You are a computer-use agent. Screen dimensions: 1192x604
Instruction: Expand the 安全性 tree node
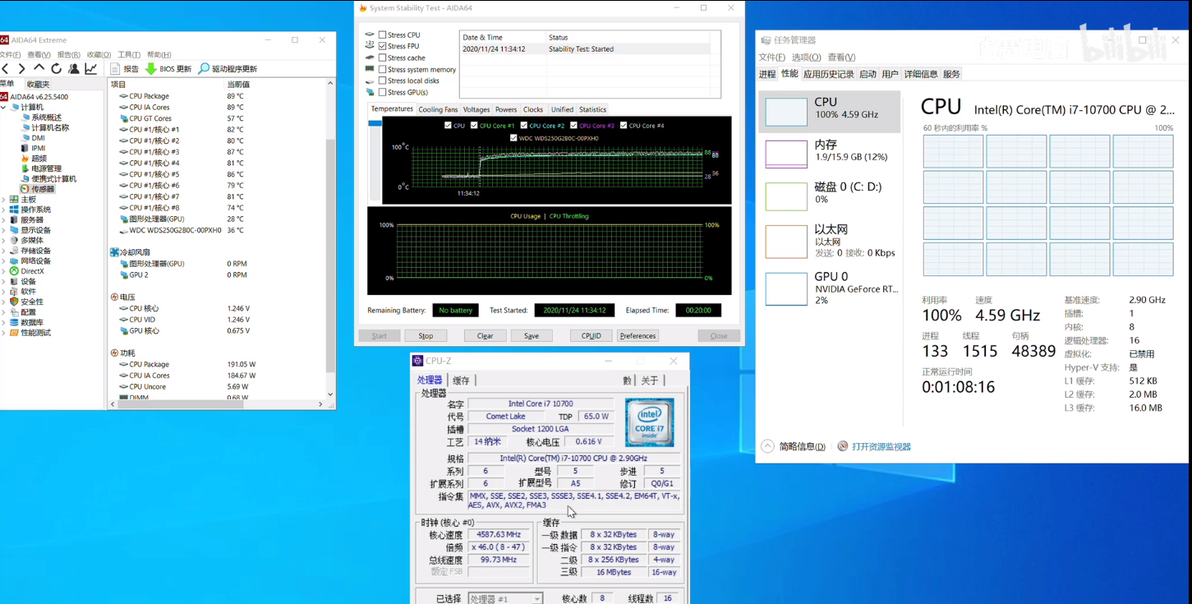[x=4, y=302]
